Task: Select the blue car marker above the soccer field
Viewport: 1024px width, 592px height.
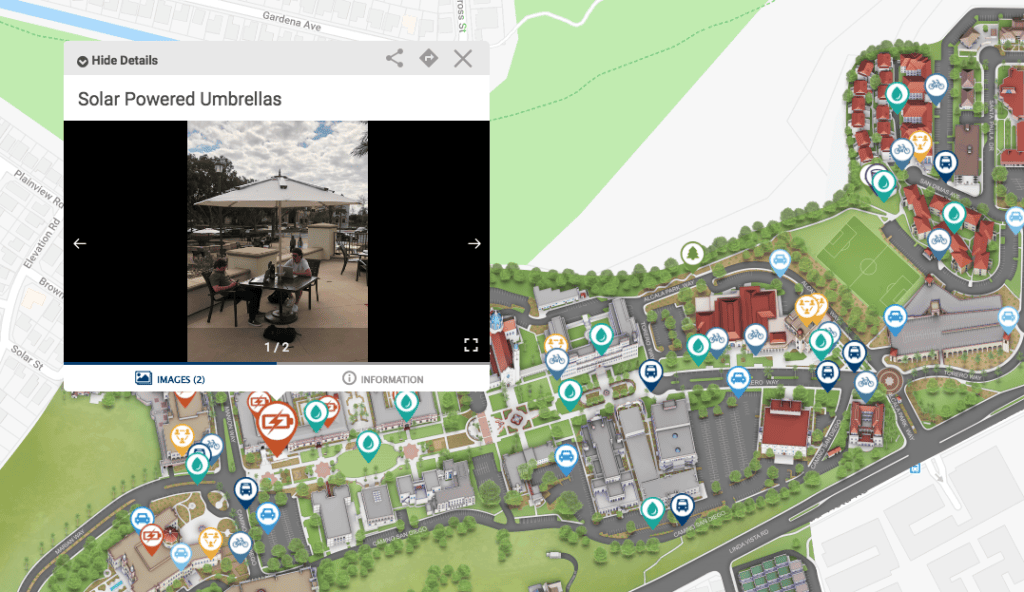Action: pos(779,263)
